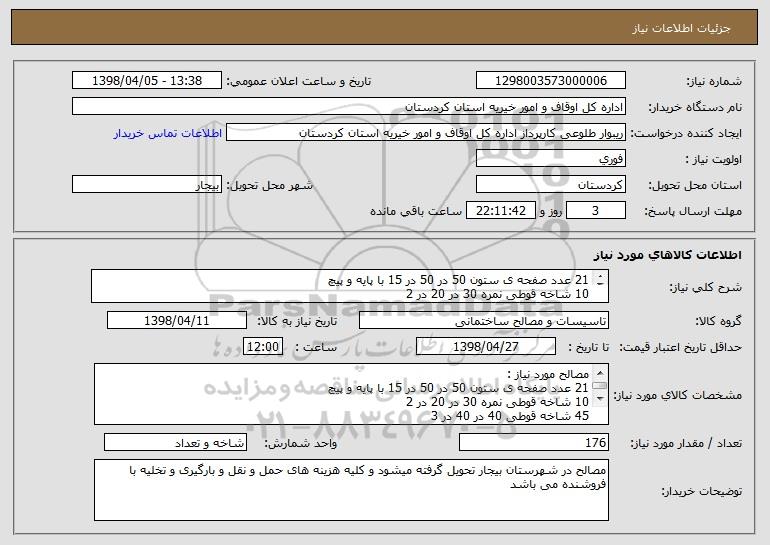Viewport: 770px width, 545px height.
Task: Click the delivery city field بیجار
Action: [x=147, y=185]
